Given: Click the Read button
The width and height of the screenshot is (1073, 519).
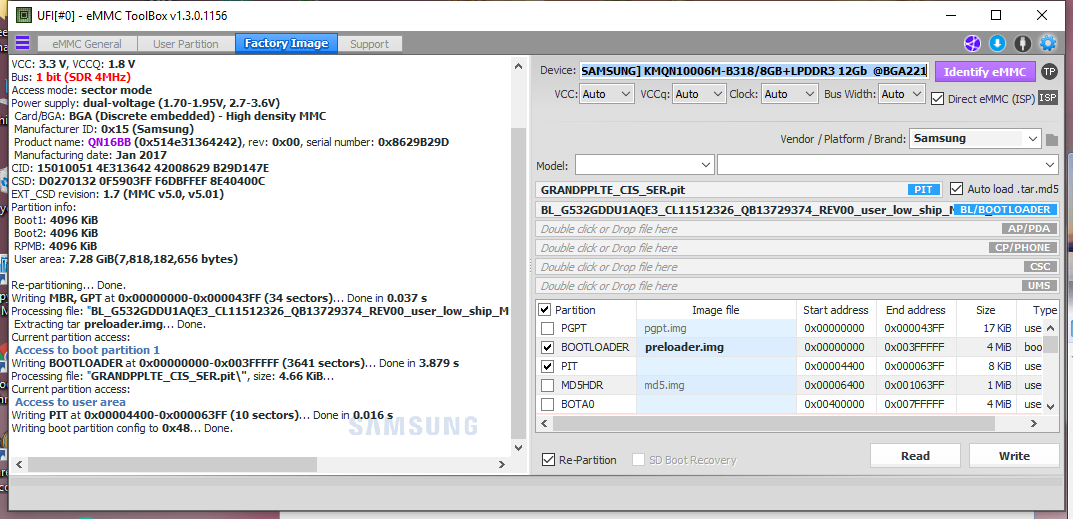Looking at the screenshot, I should pyautogui.click(x=915, y=456).
